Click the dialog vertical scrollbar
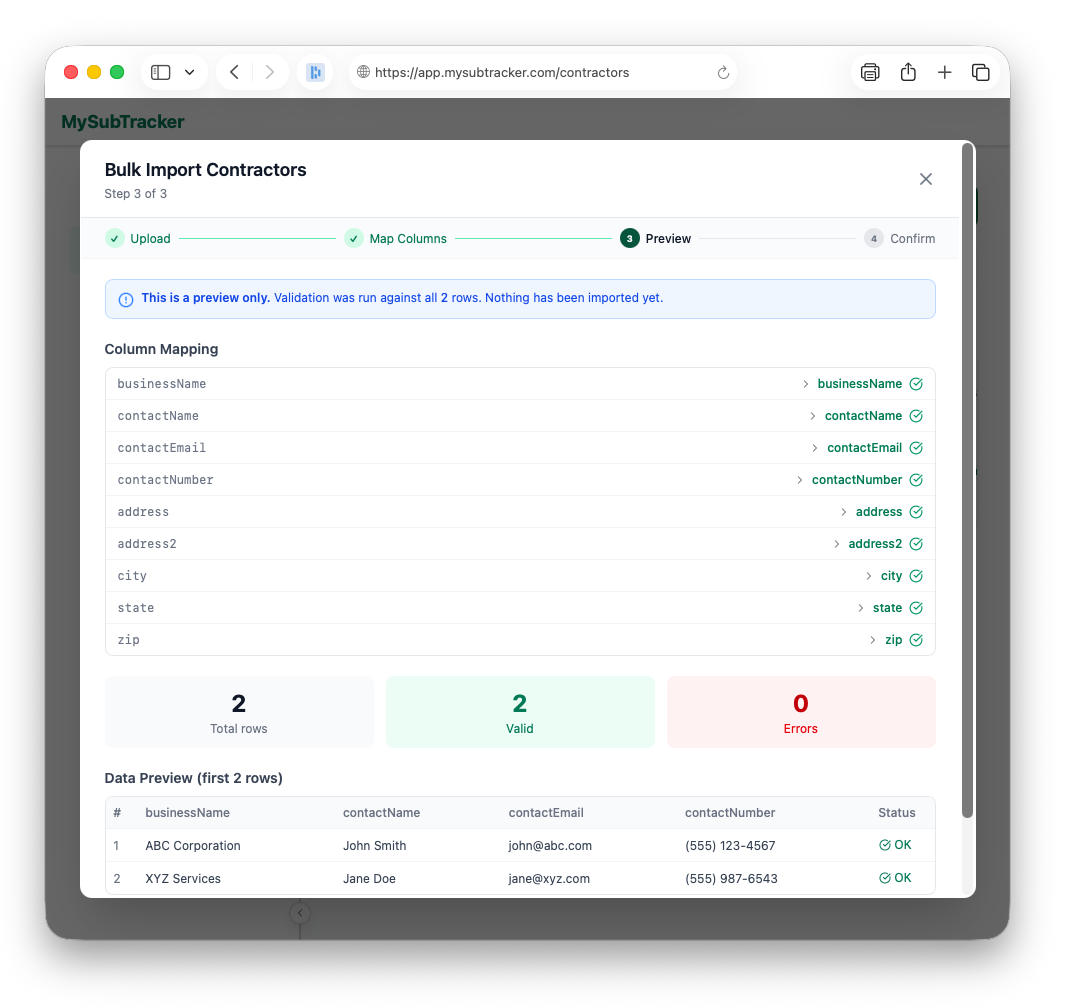This screenshot has width=1070, height=1008. coord(967,480)
